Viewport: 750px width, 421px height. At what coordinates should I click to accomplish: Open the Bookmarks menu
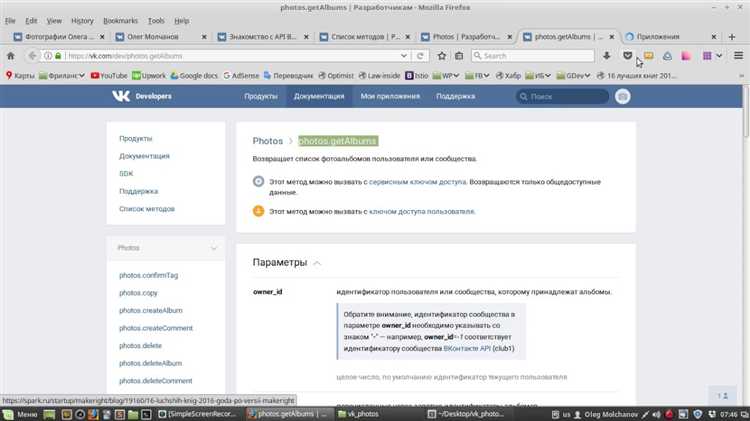pos(121,21)
